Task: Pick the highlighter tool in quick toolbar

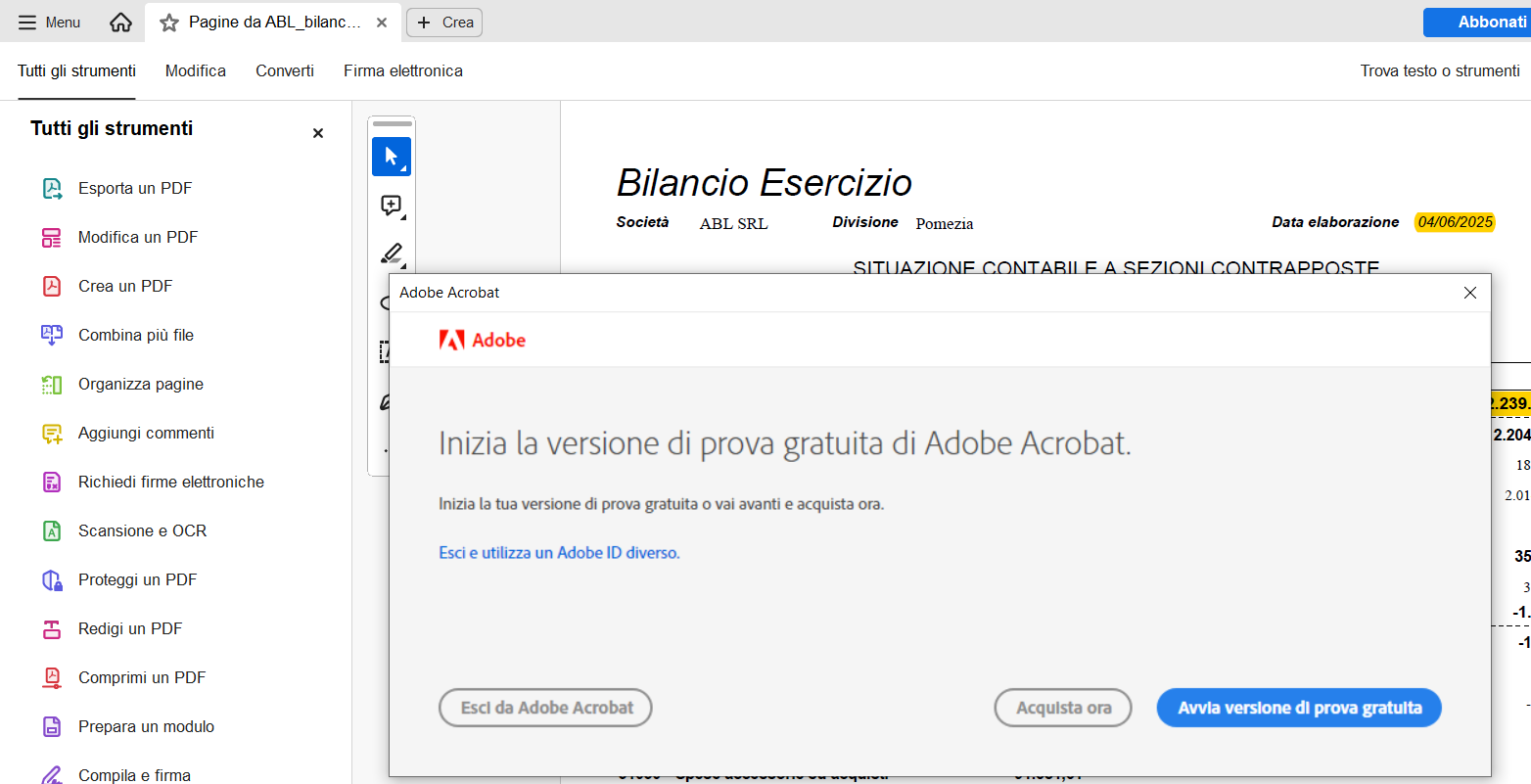Action: click(x=392, y=254)
